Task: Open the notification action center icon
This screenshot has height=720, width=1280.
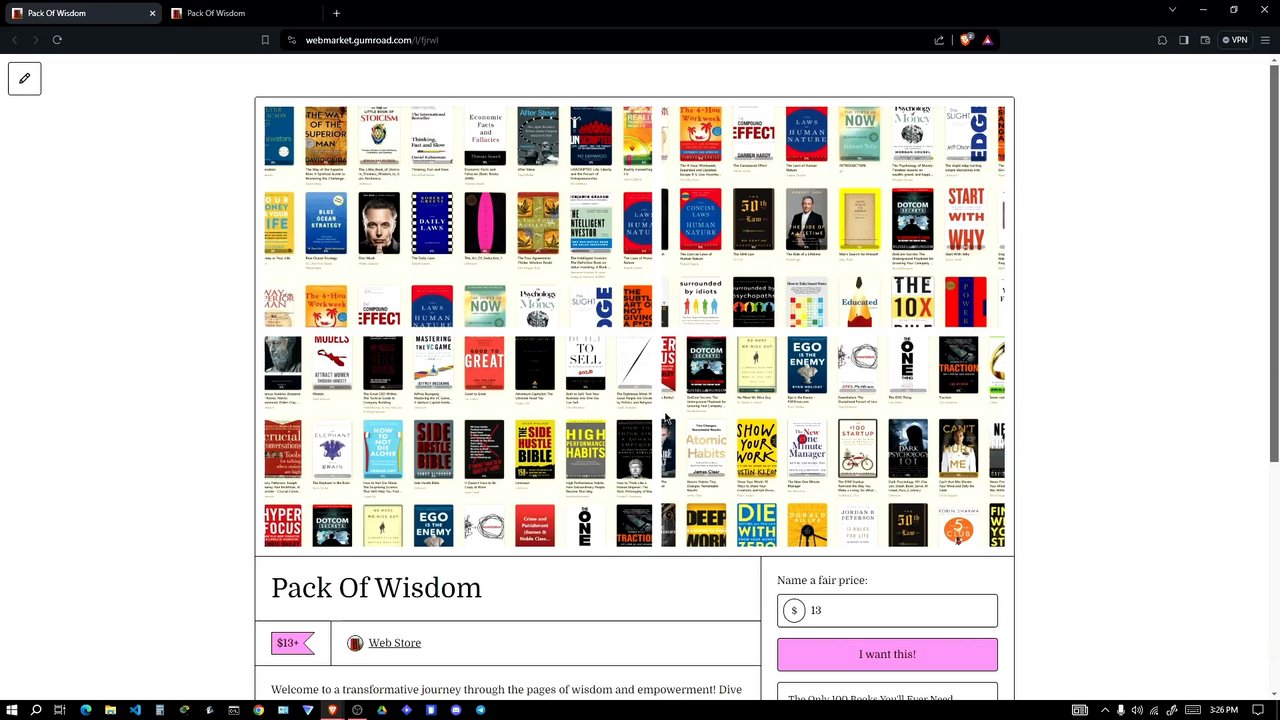Action: click(x=1258, y=710)
